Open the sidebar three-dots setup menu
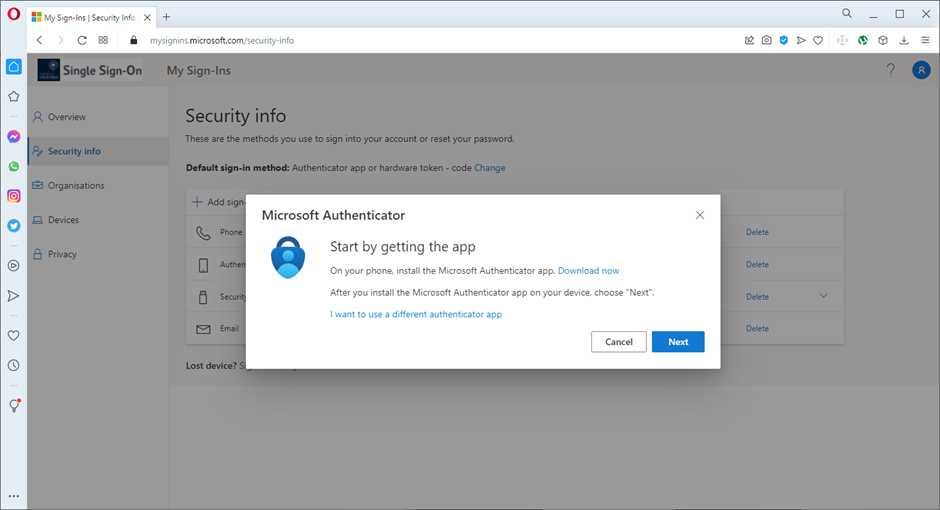The height and width of the screenshot is (510, 940). (x=14, y=496)
